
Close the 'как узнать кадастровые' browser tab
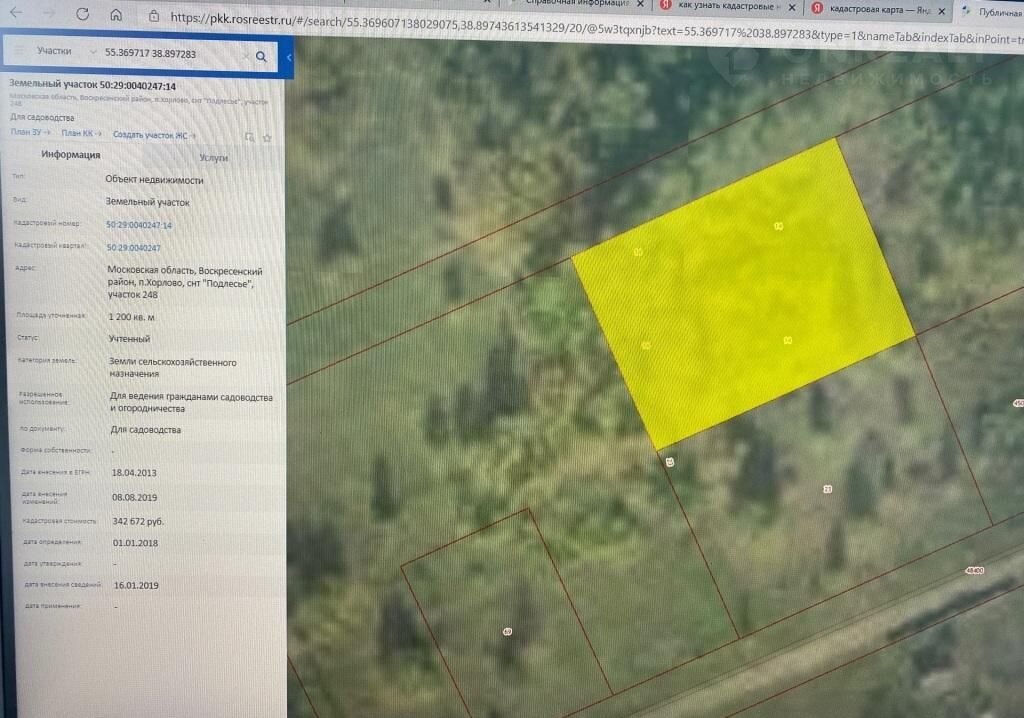[x=789, y=6]
